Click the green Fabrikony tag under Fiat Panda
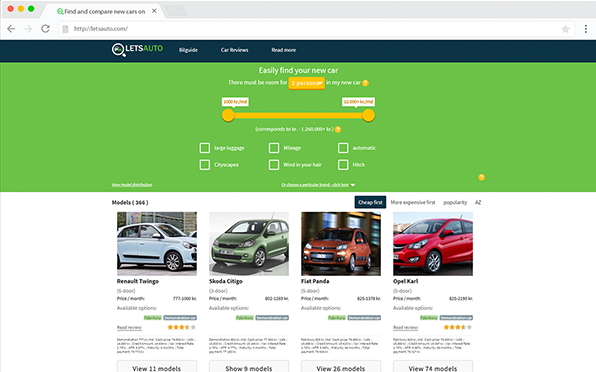This screenshot has width=596, height=372. (337, 318)
